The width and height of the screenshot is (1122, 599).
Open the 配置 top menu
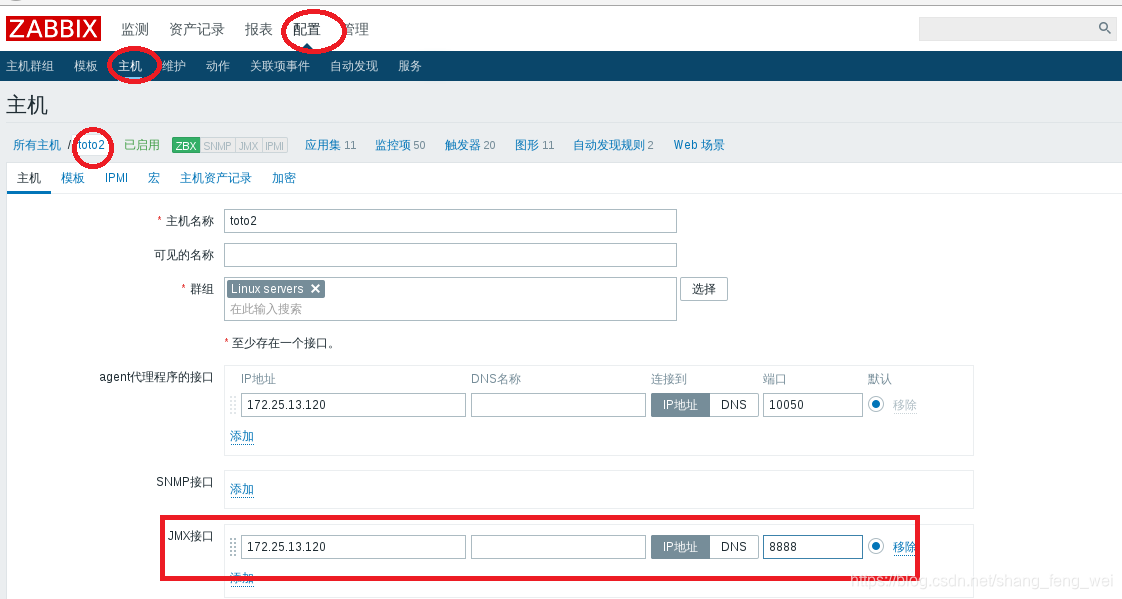(306, 29)
